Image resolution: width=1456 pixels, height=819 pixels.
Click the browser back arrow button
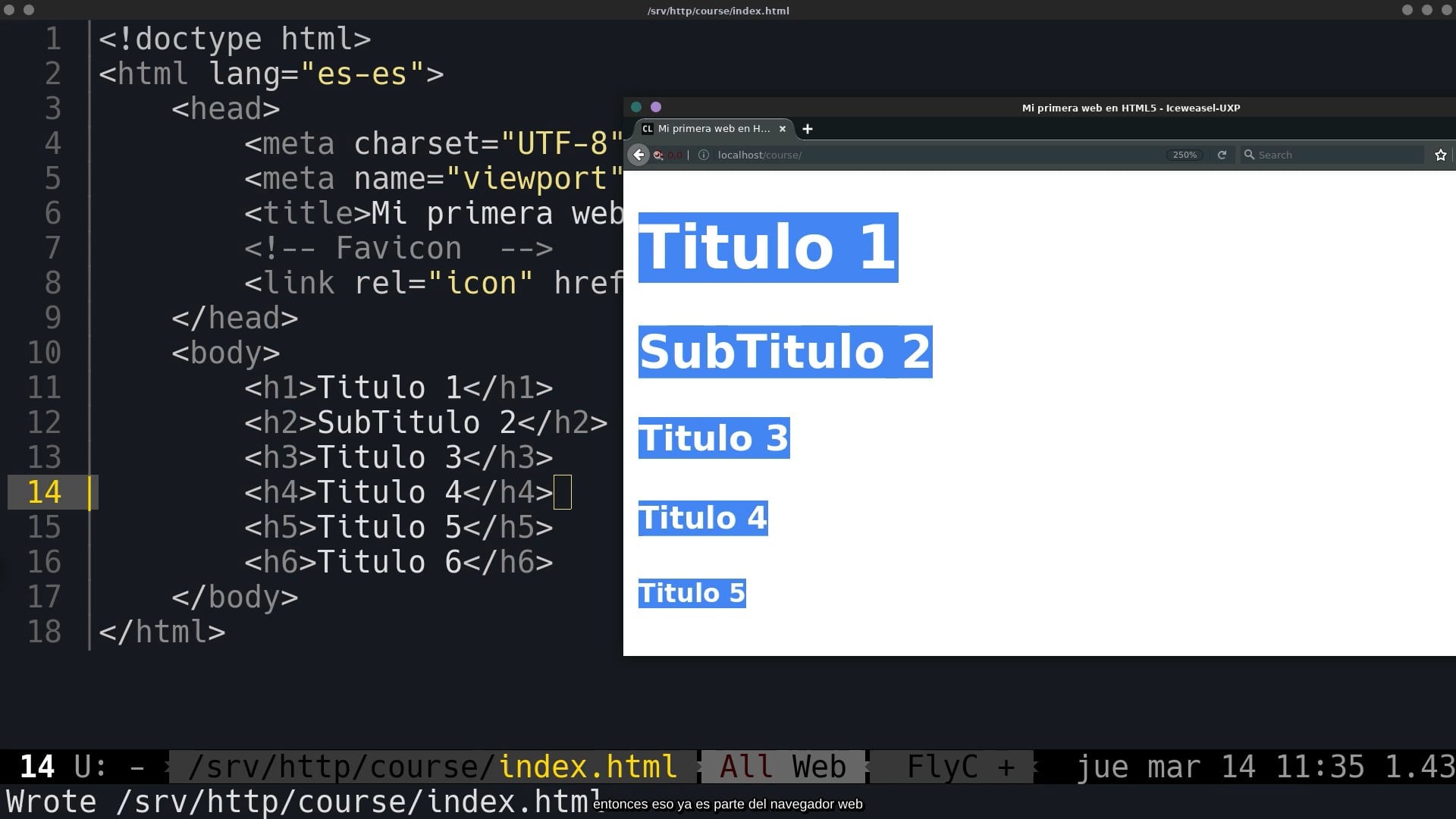[x=639, y=155]
